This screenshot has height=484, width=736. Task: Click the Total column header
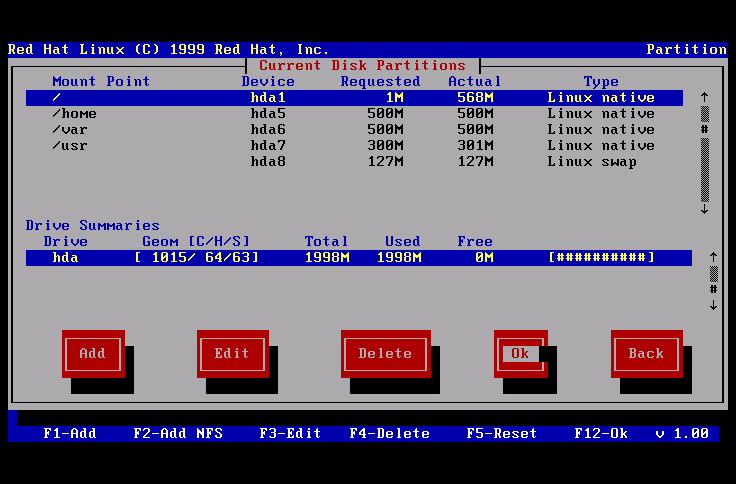click(327, 242)
